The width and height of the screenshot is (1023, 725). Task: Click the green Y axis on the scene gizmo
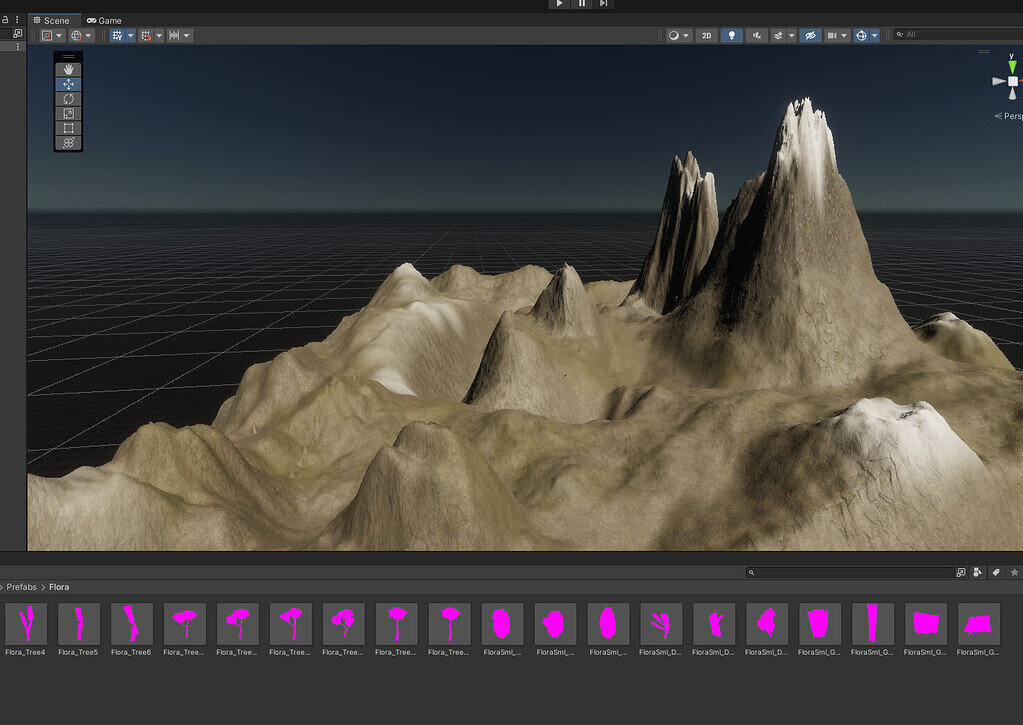click(1012, 66)
